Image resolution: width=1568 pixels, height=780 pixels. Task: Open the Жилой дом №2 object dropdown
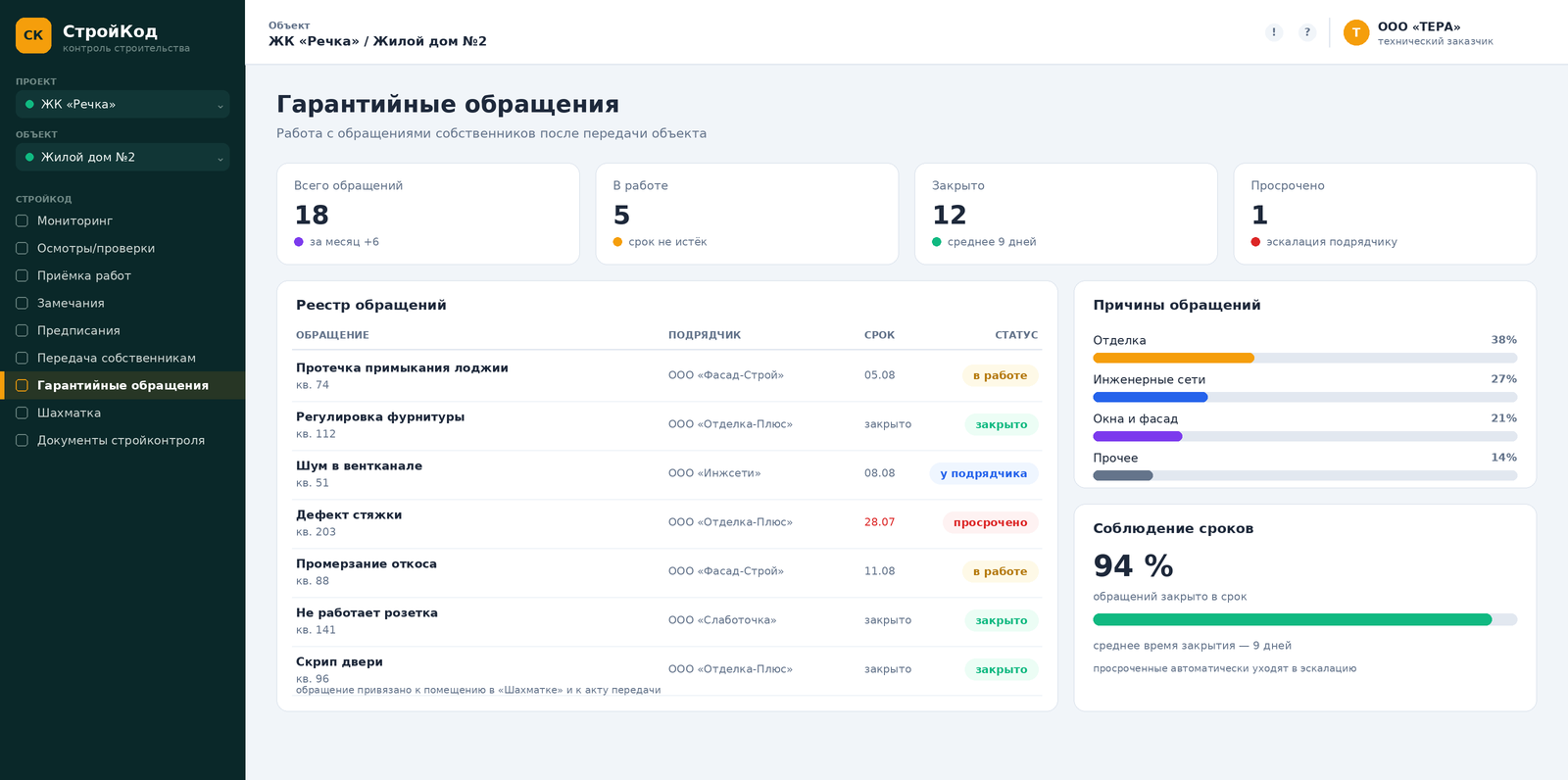coord(122,157)
